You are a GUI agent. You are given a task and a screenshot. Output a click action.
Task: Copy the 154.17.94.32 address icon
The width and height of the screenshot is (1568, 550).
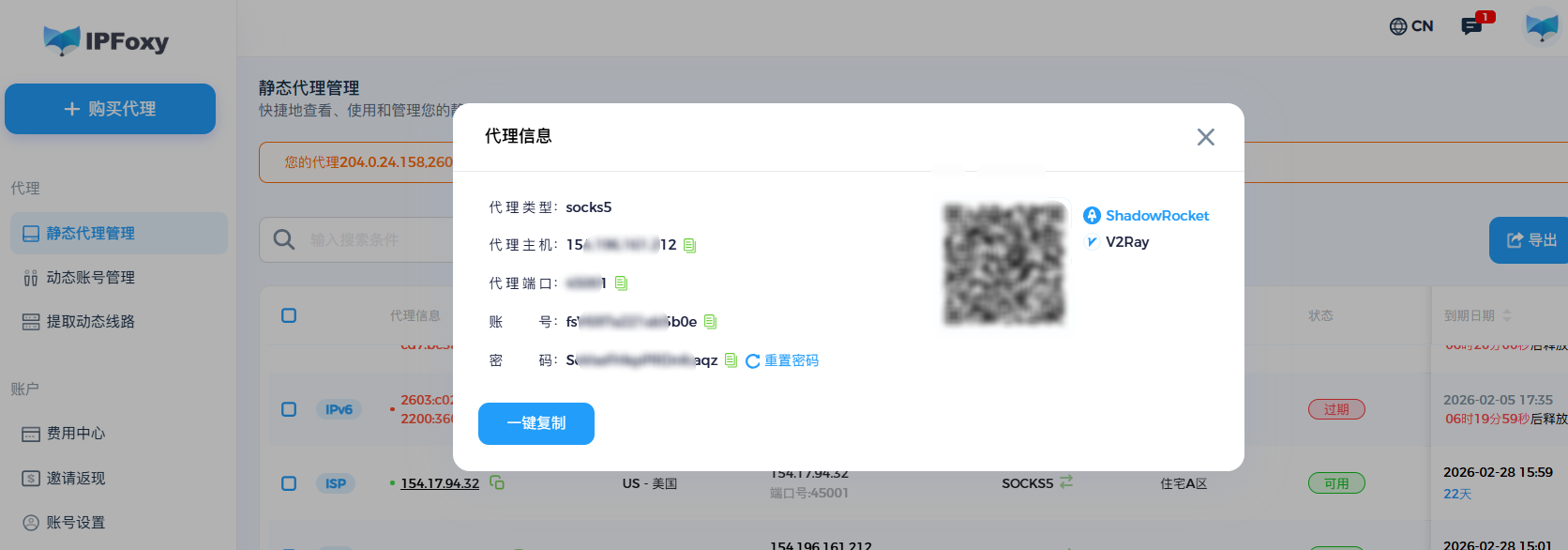pyautogui.click(x=497, y=482)
